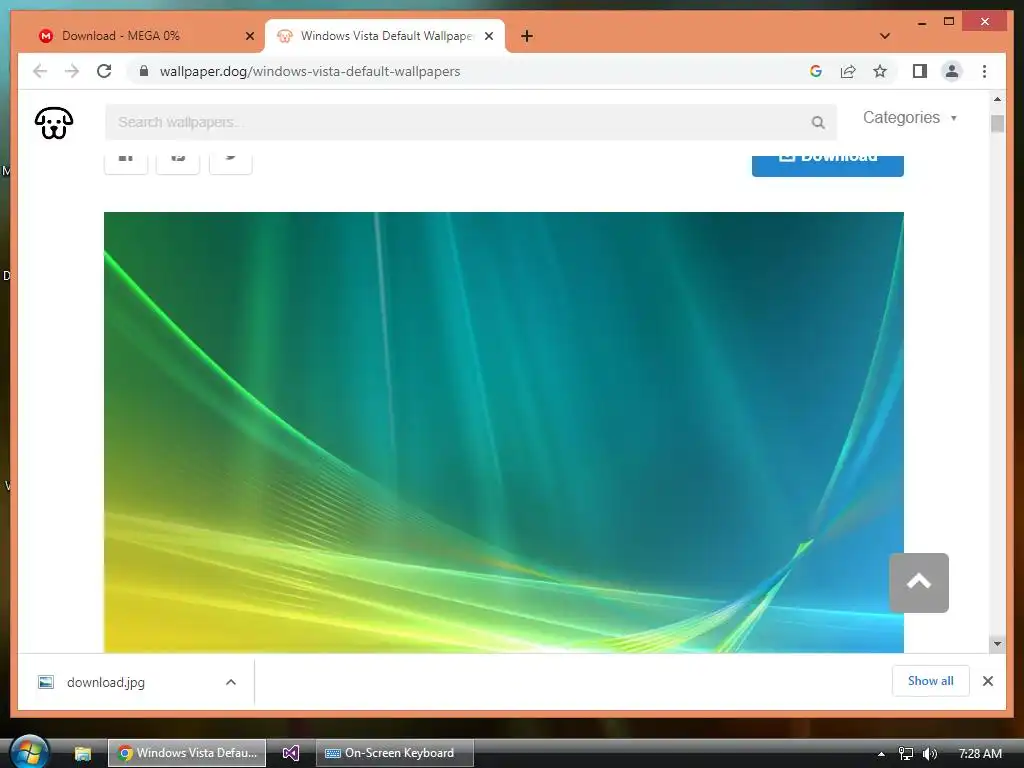Open the Windows Start menu
Viewport: 1024px width, 768px height.
coord(29,752)
